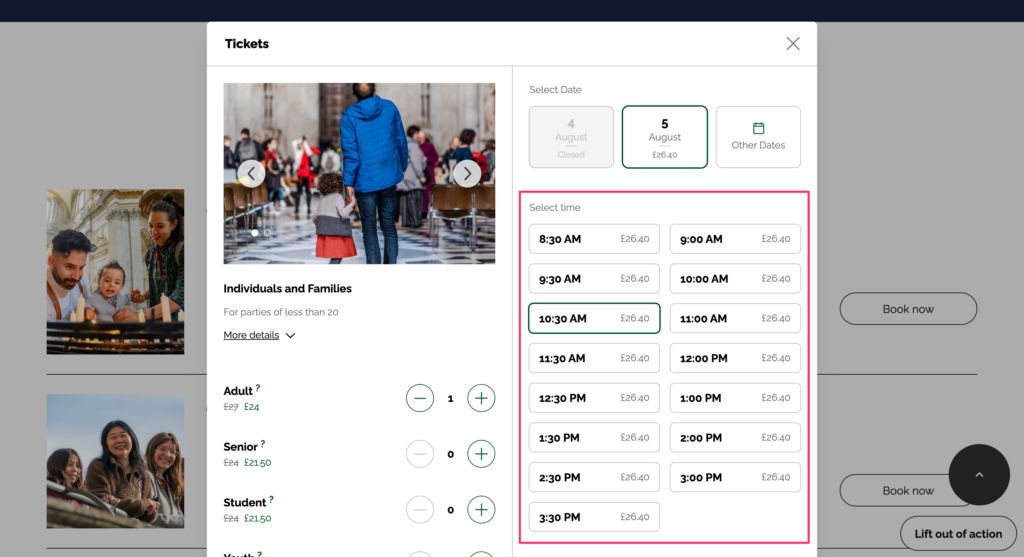Click Individuals and Families heading
Screen dimensions: 1024x557
pos(287,289)
